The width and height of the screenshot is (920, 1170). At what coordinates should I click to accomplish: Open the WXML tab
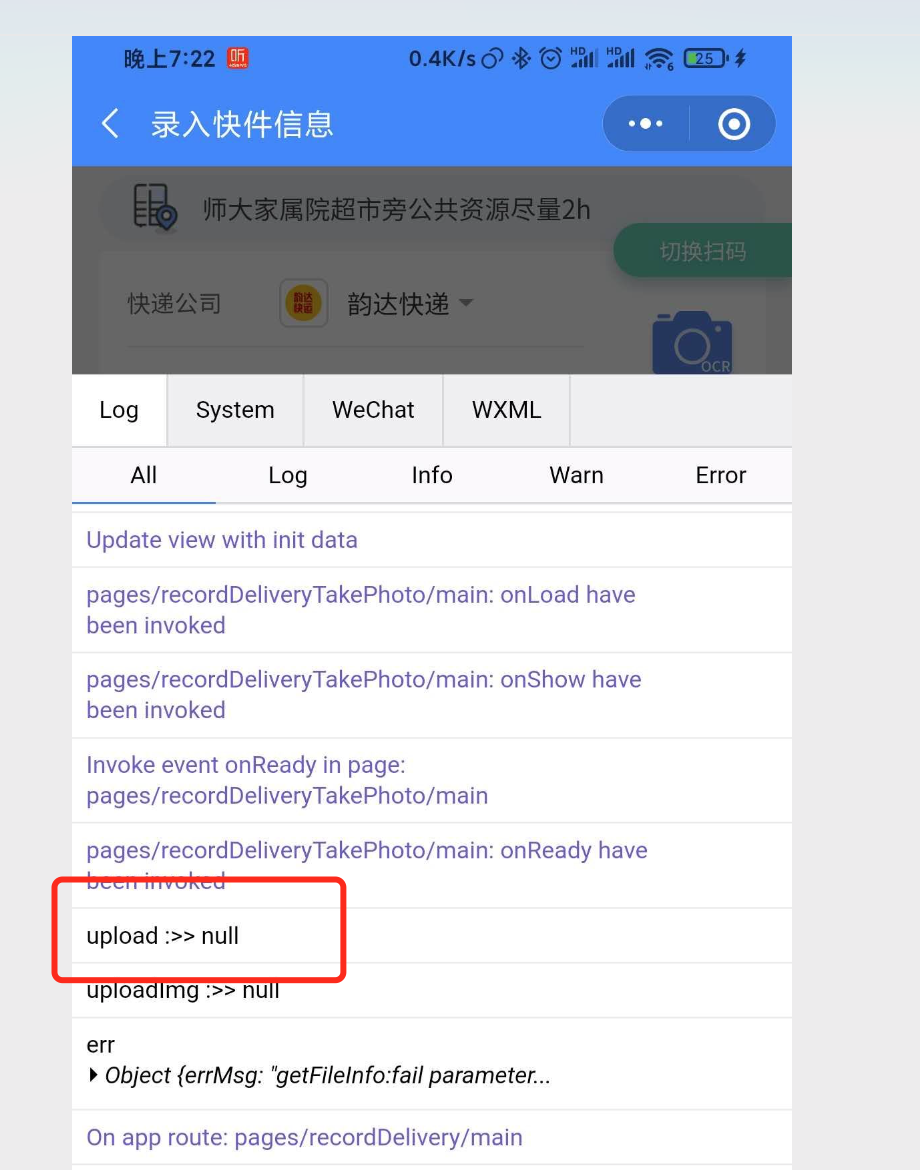507,410
